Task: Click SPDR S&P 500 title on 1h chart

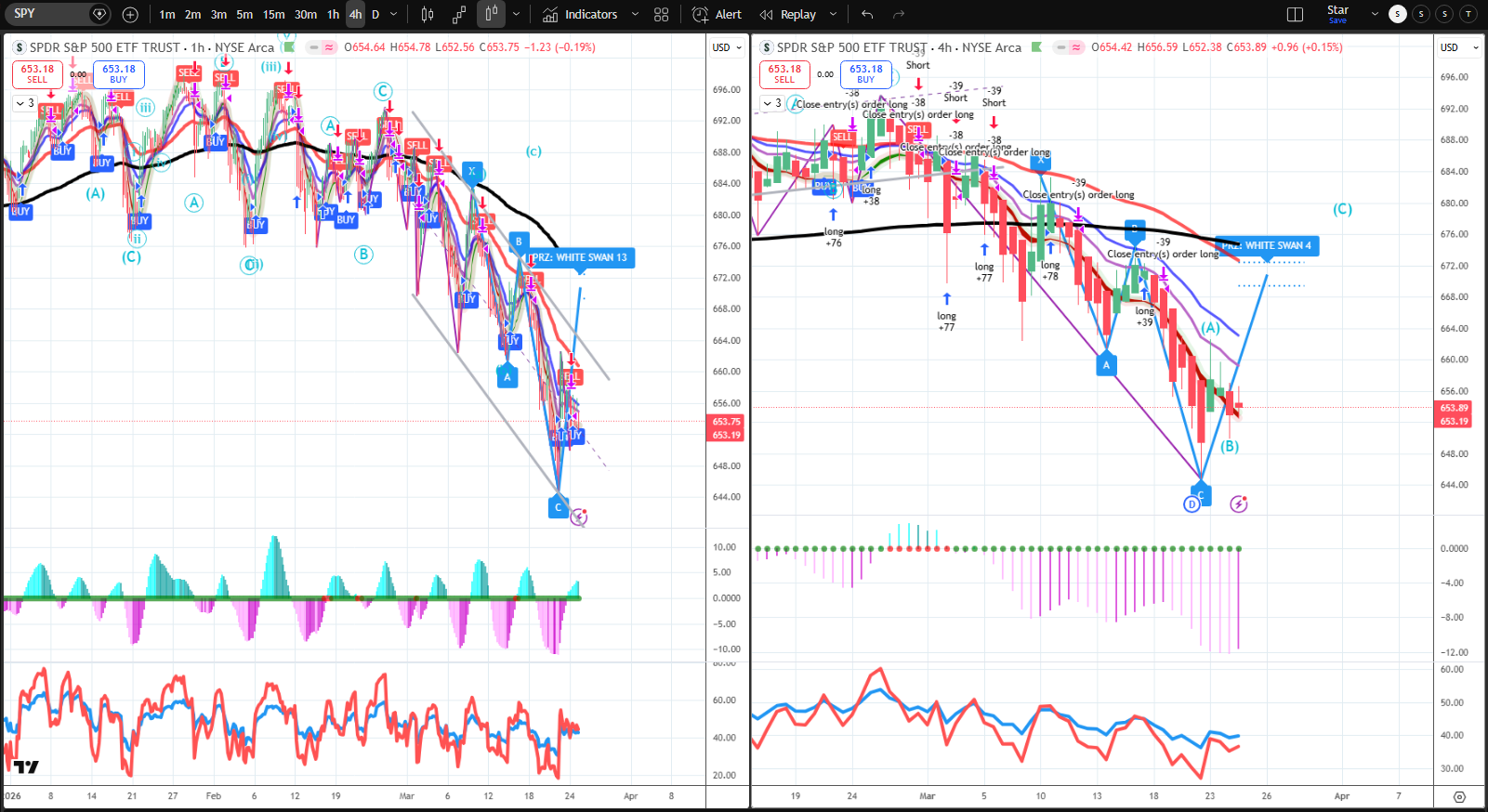Action: [105, 47]
